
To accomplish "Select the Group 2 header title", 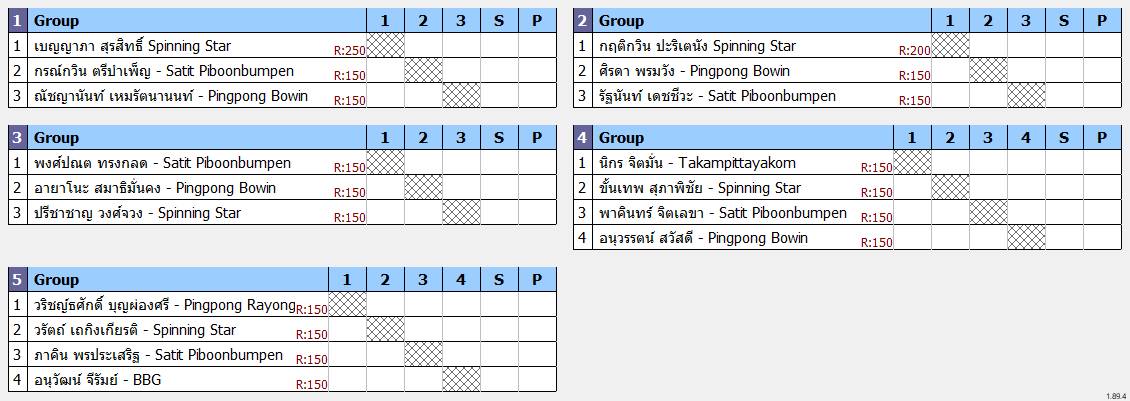I will pyautogui.click(x=621, y=20).
